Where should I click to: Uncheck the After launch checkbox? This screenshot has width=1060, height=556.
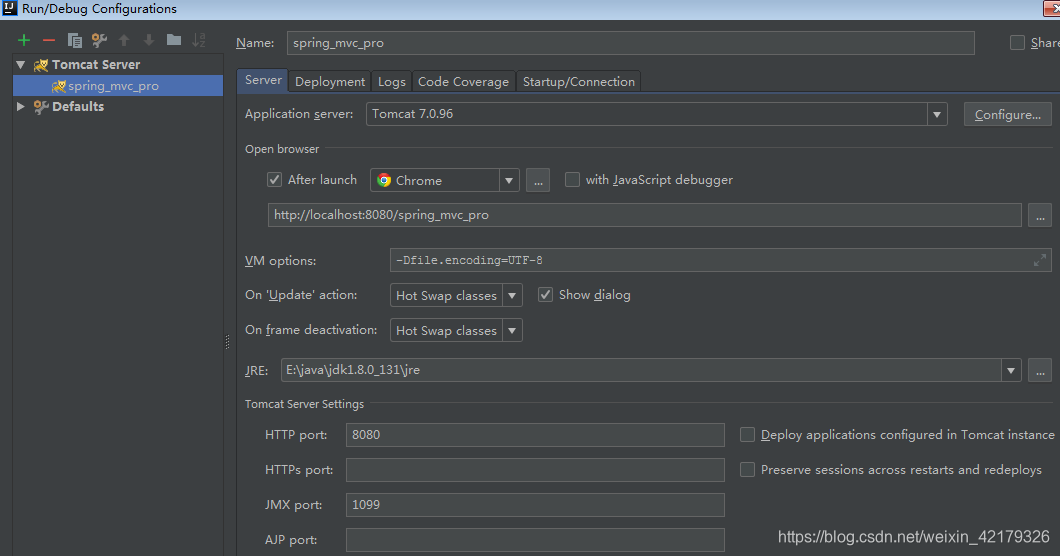pos(274,180)
